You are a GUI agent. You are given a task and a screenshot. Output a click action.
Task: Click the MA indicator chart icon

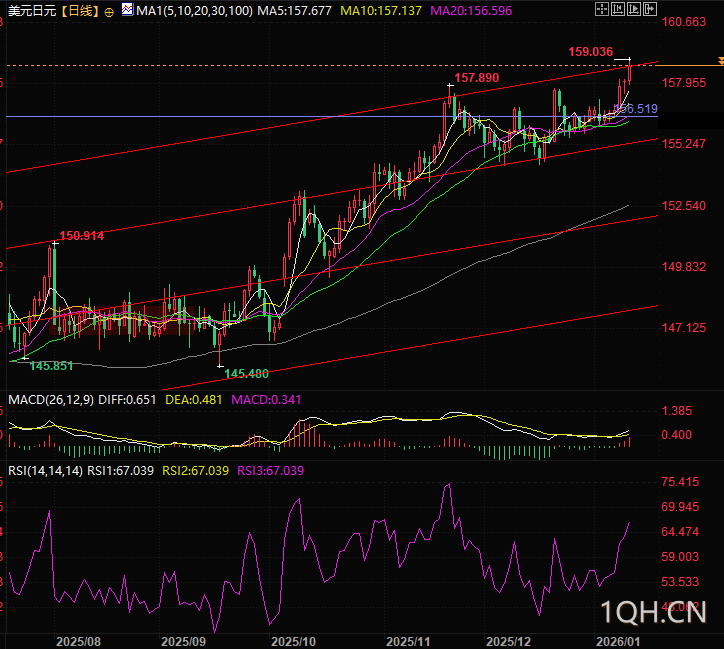click(126, 10)
